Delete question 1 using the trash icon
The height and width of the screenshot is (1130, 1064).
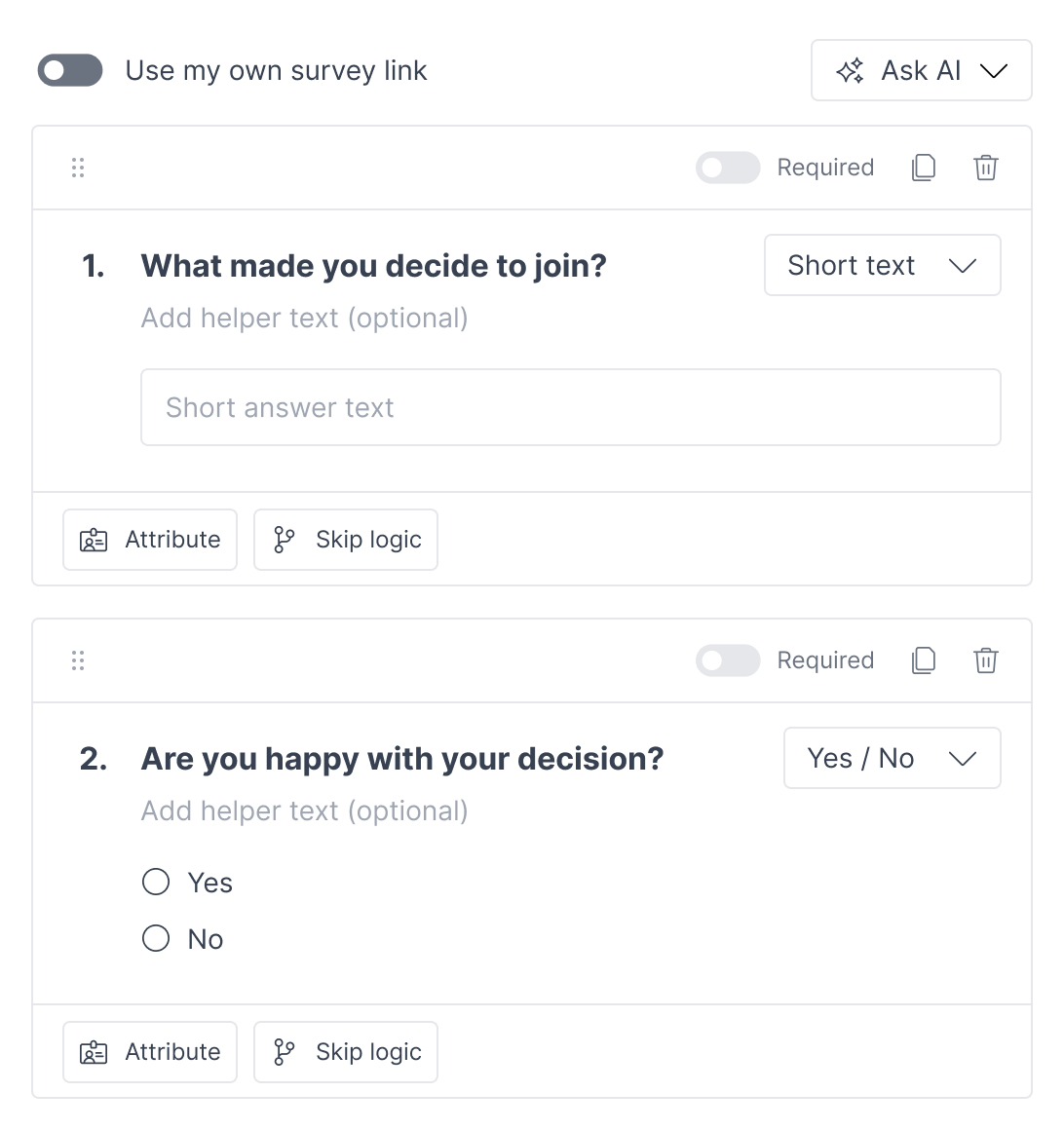(x=985, y=167)
